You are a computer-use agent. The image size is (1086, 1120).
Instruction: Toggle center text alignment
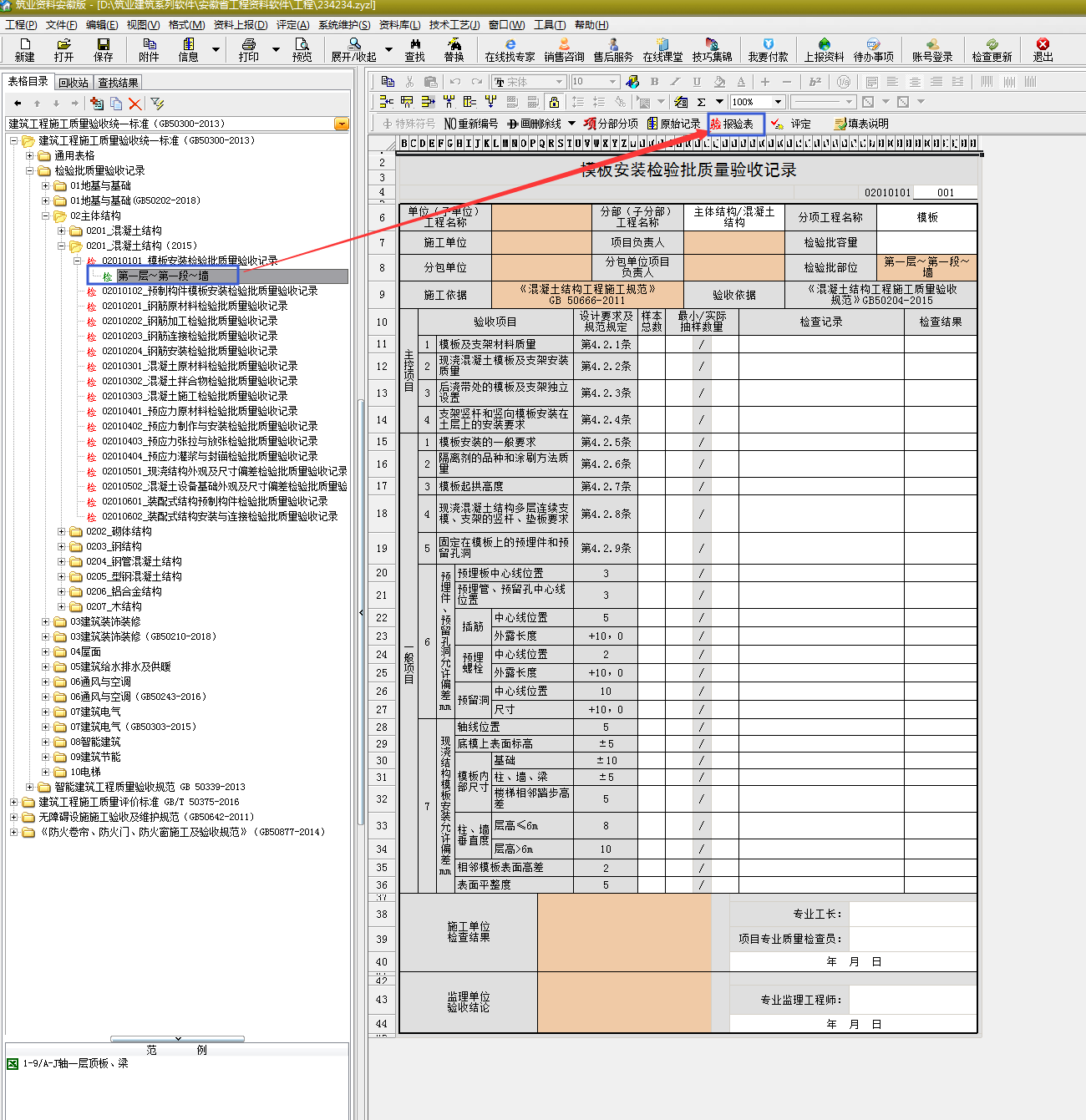click(x=915, y=82)
